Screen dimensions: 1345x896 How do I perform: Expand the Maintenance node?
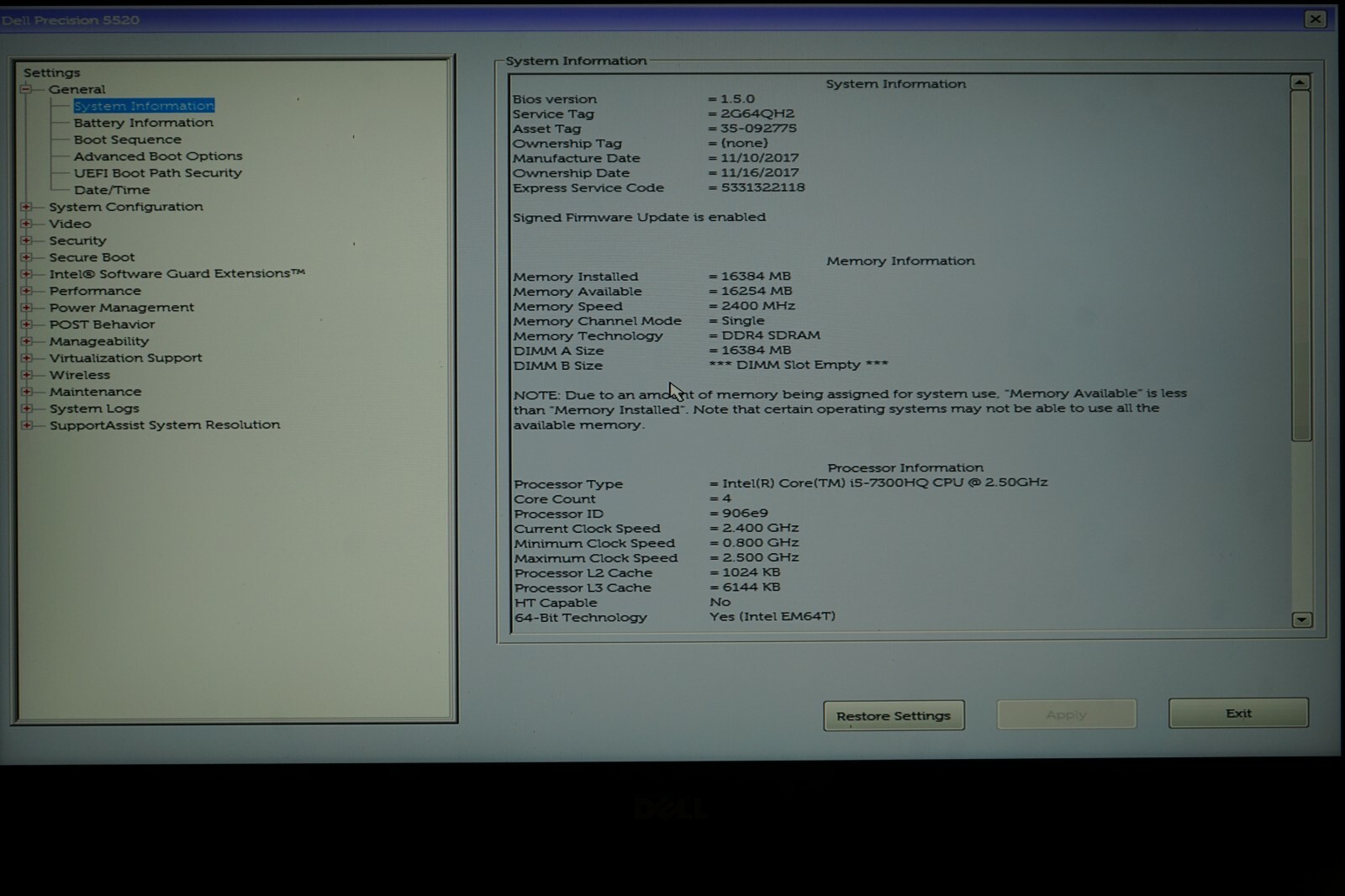26,392
